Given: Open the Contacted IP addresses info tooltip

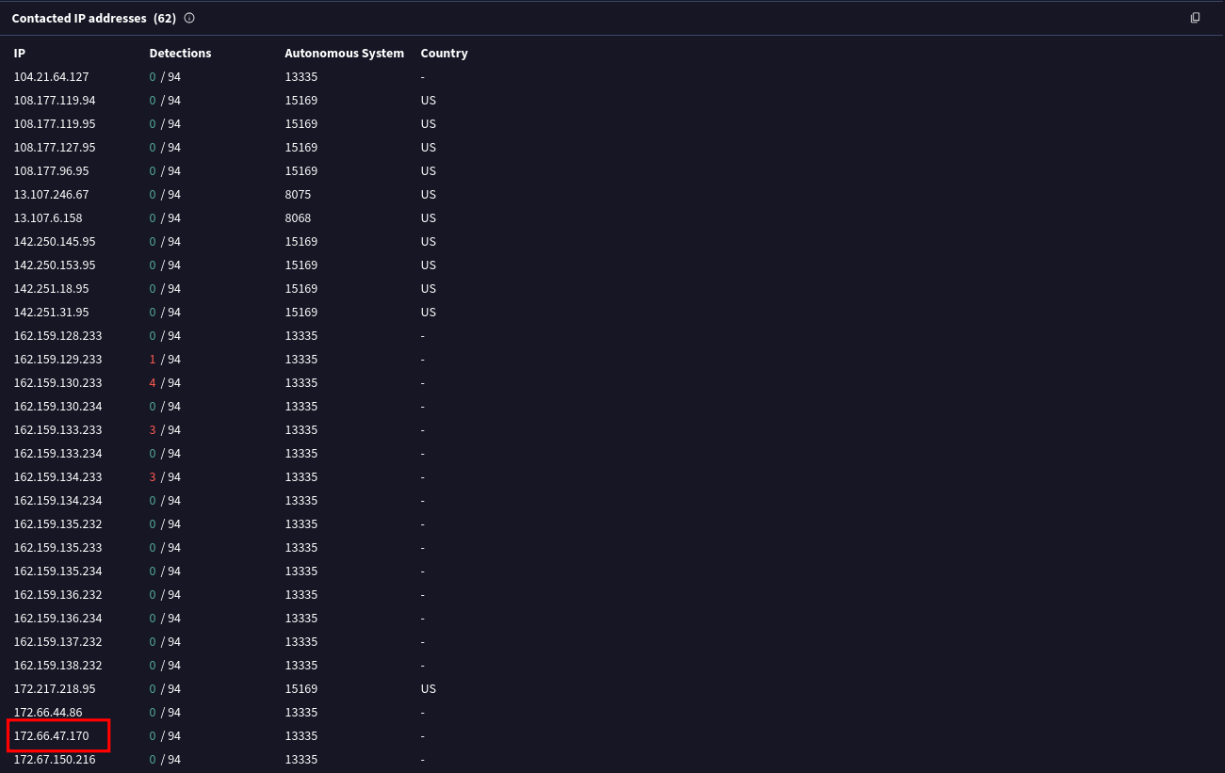Looking at the screenshot, I should [187, 17].
